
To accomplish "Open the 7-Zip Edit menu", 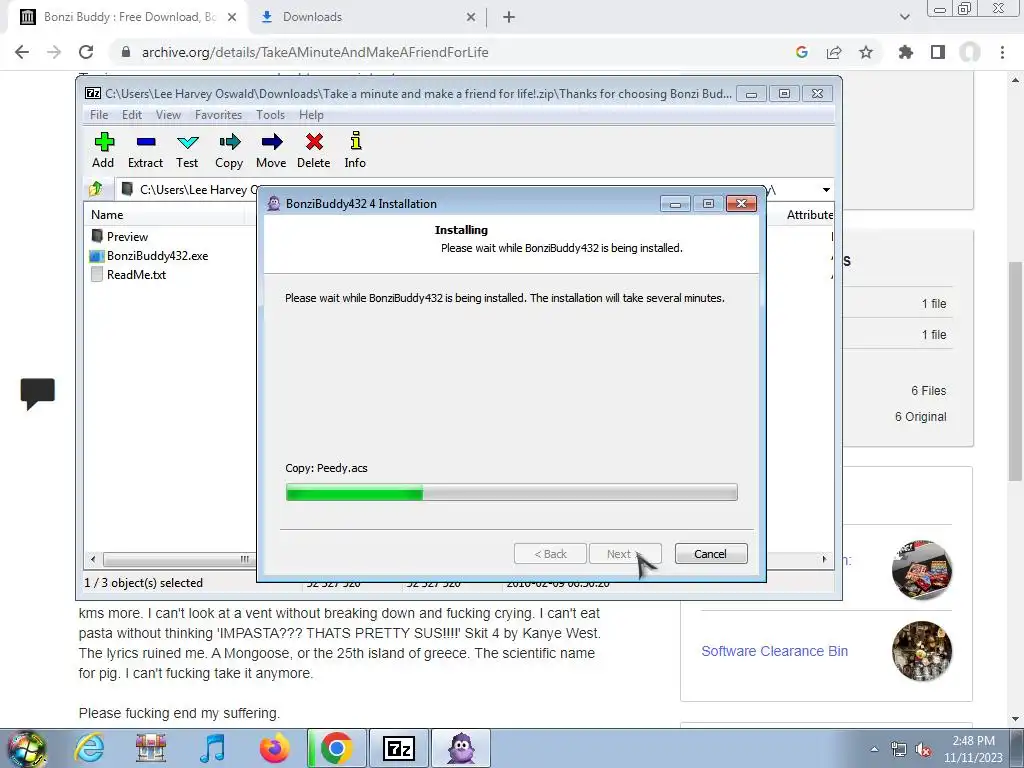I will 132,115.
